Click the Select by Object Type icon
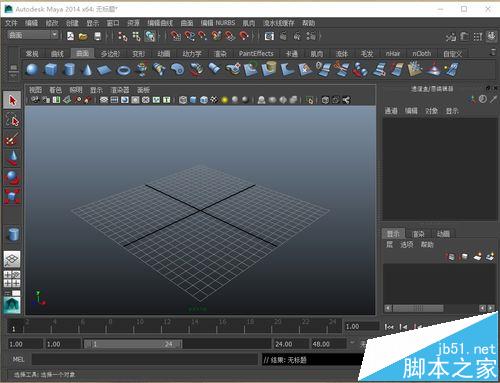The height and width of the screenshot is (383, 500). click(x=136, y=36)
